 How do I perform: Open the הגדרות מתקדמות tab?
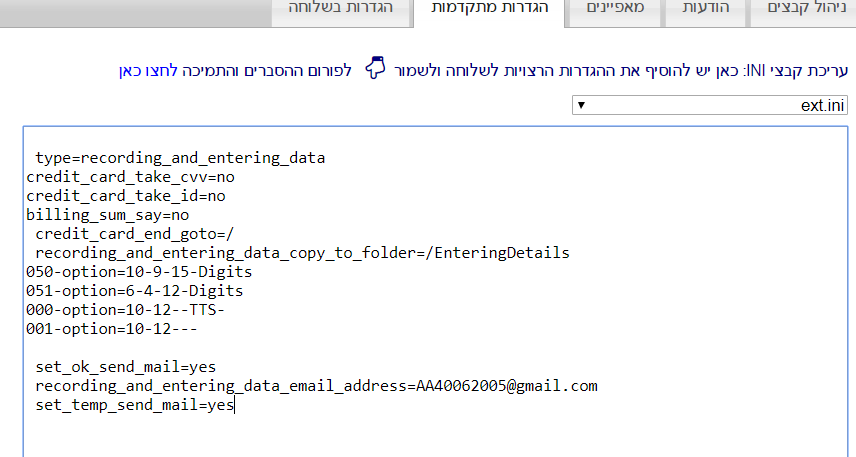coord(489,10)
